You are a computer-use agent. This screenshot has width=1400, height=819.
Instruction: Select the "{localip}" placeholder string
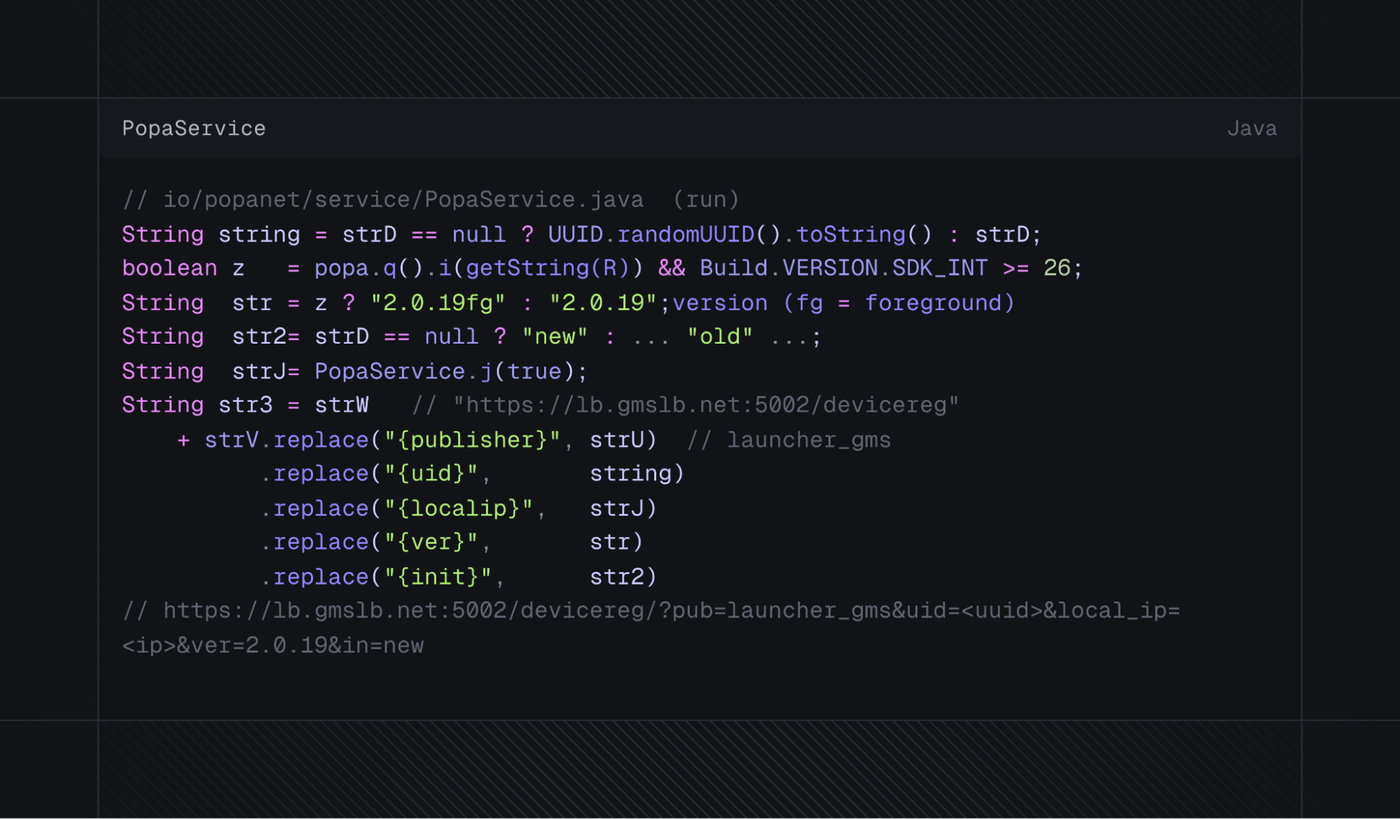coord(459,509)
